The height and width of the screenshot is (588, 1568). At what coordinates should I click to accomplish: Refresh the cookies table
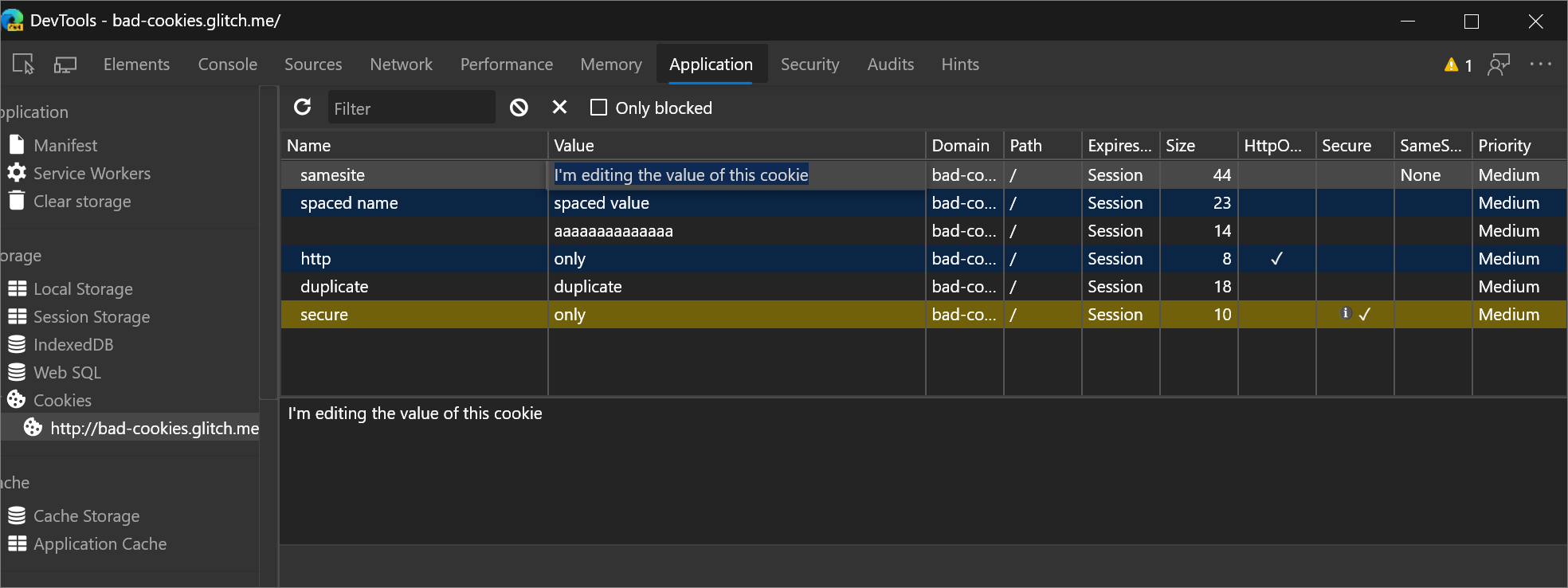coord(303,108)
